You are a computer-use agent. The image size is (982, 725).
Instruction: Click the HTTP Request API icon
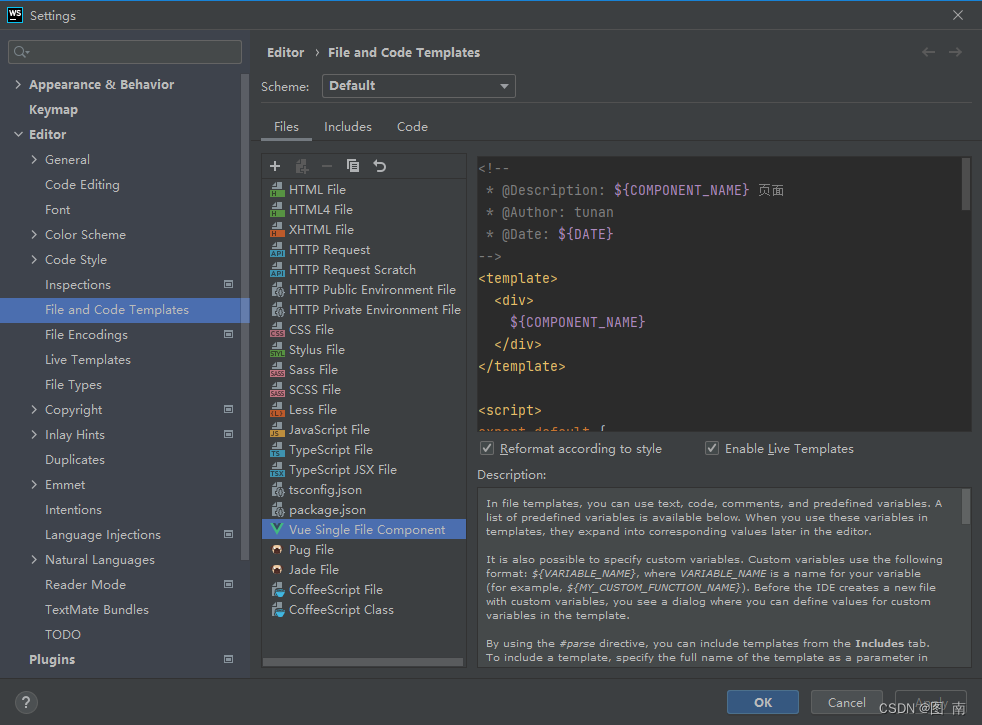coord(277,250)
